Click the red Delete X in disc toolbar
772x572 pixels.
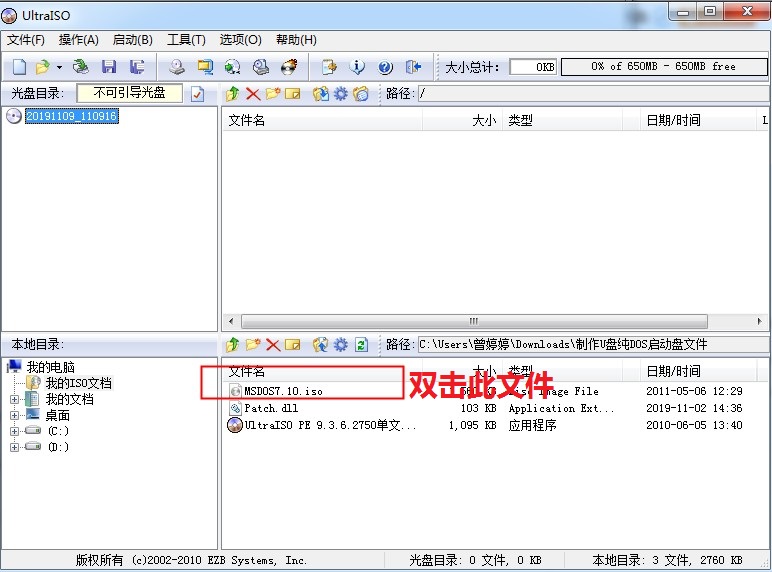coord(253,94)
